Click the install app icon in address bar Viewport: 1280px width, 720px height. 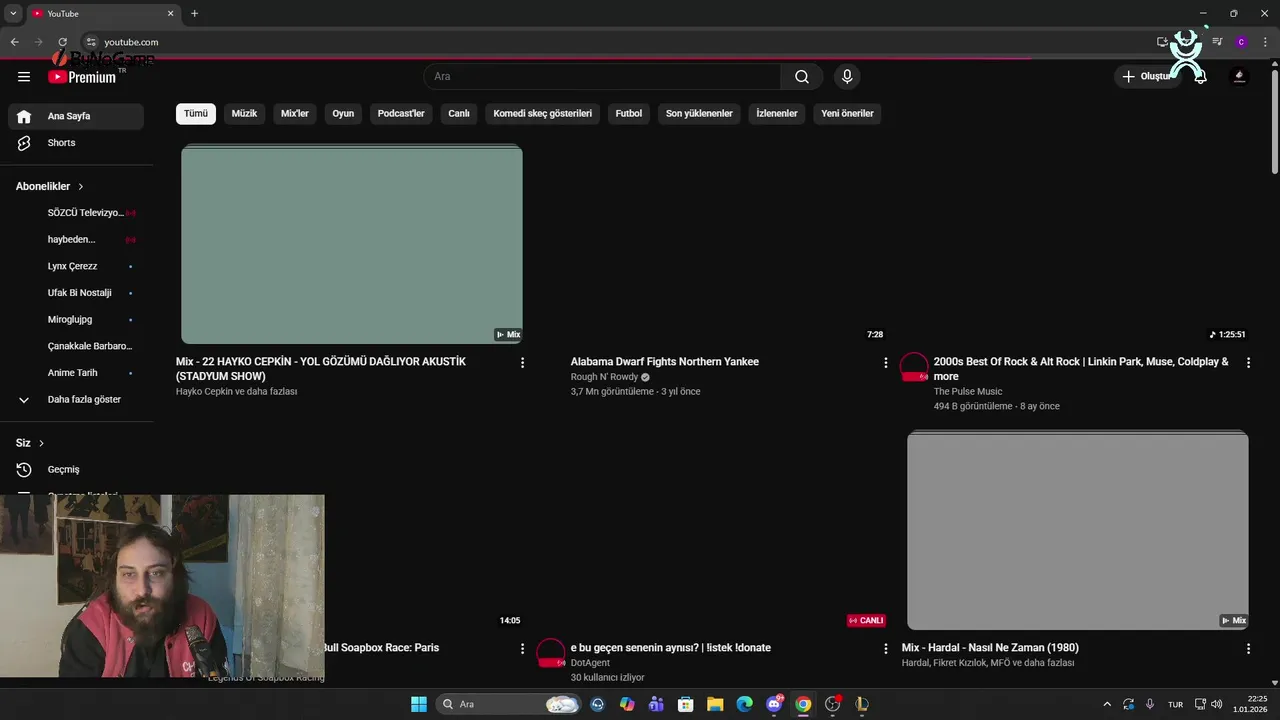click(1162, 42)
